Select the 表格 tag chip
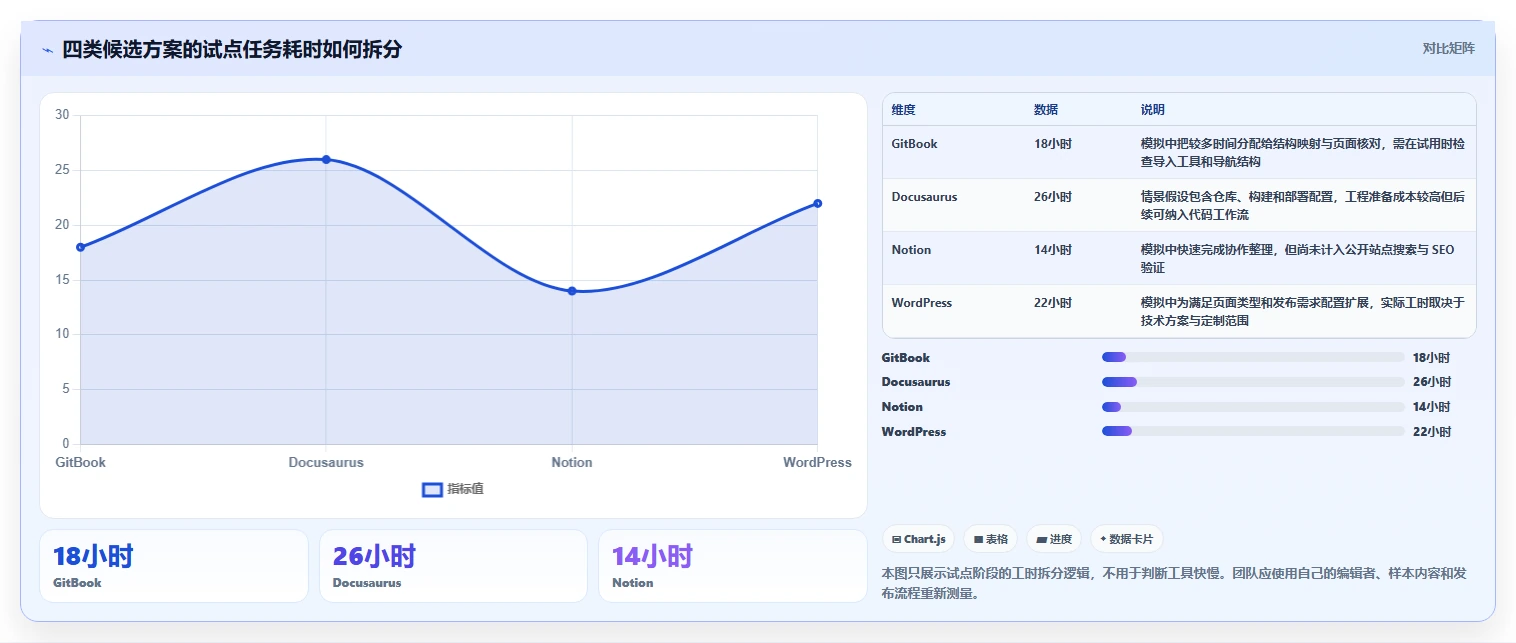Viewport: 1516px width, 643px height. tap(990, 539)
